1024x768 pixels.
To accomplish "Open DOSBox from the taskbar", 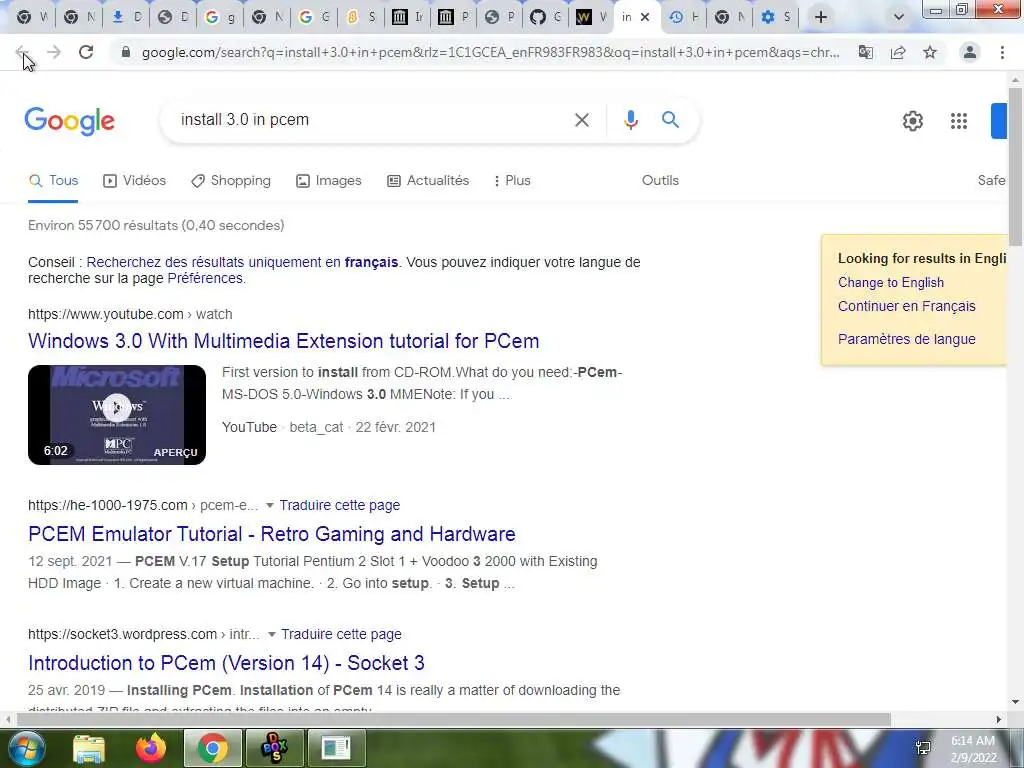I will pos(274,748).
